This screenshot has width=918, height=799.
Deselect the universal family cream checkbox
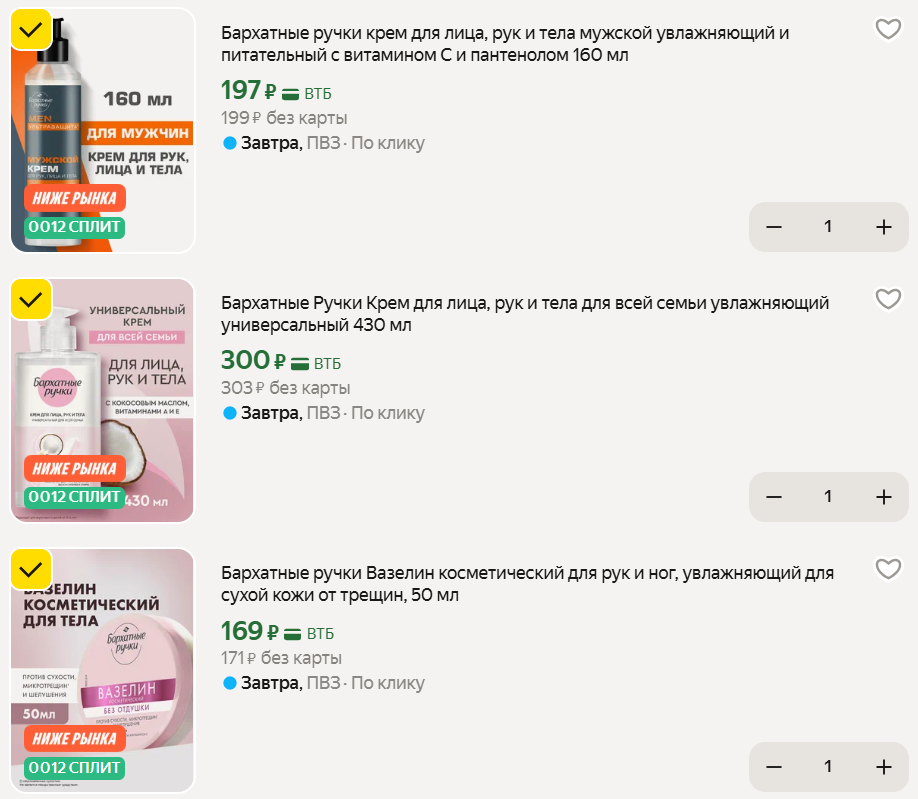(x=32, y=299)
